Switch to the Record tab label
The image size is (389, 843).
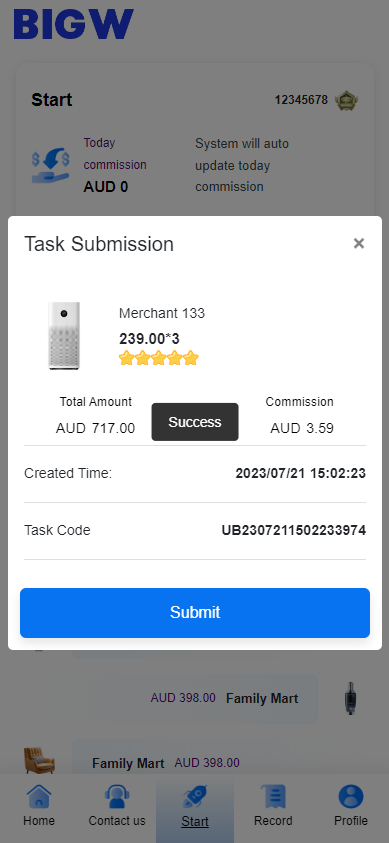pos(273,821)
